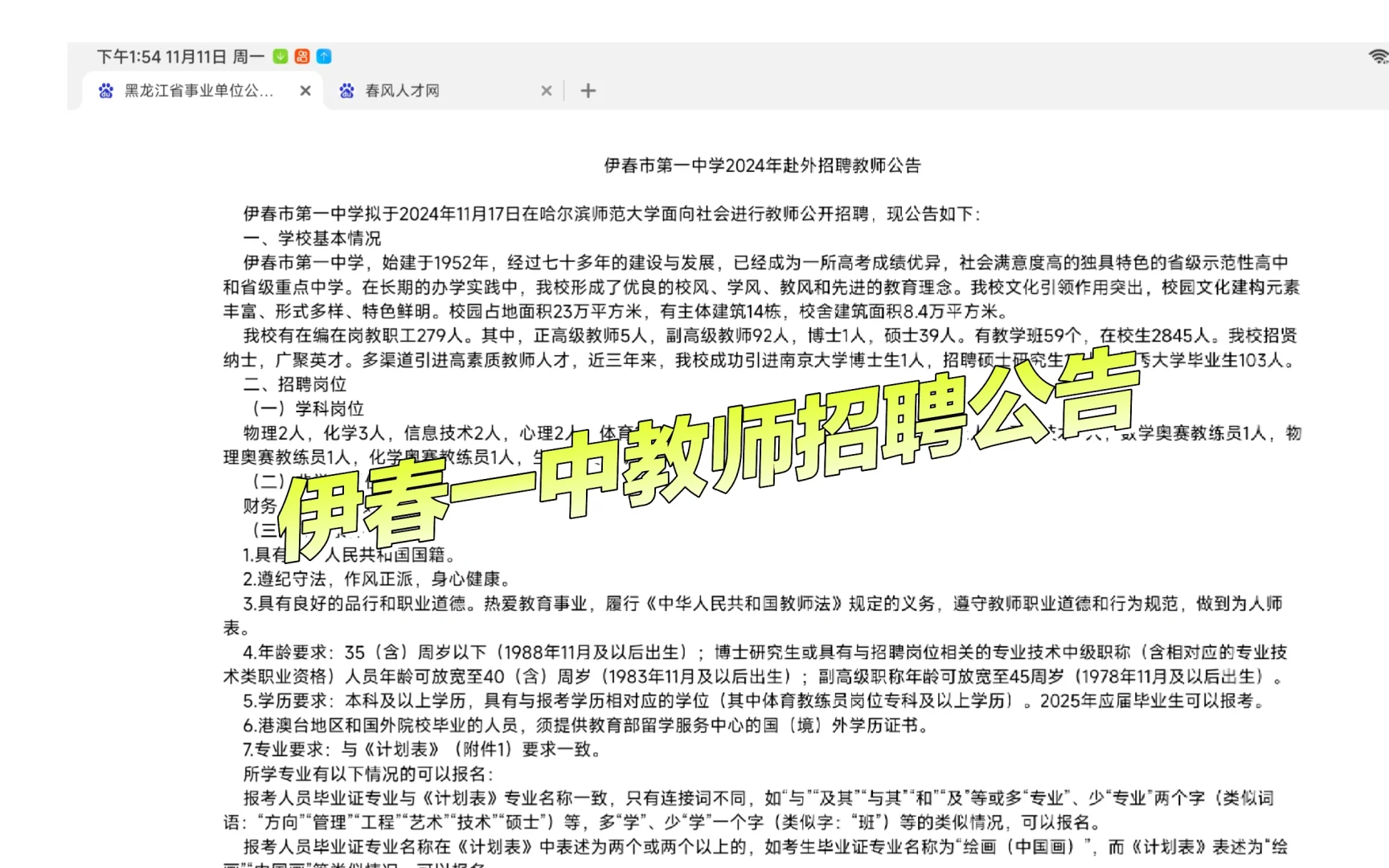
Task: Close the 黑龙江省事业单位公 tab
Action: (x=305, y=91)
